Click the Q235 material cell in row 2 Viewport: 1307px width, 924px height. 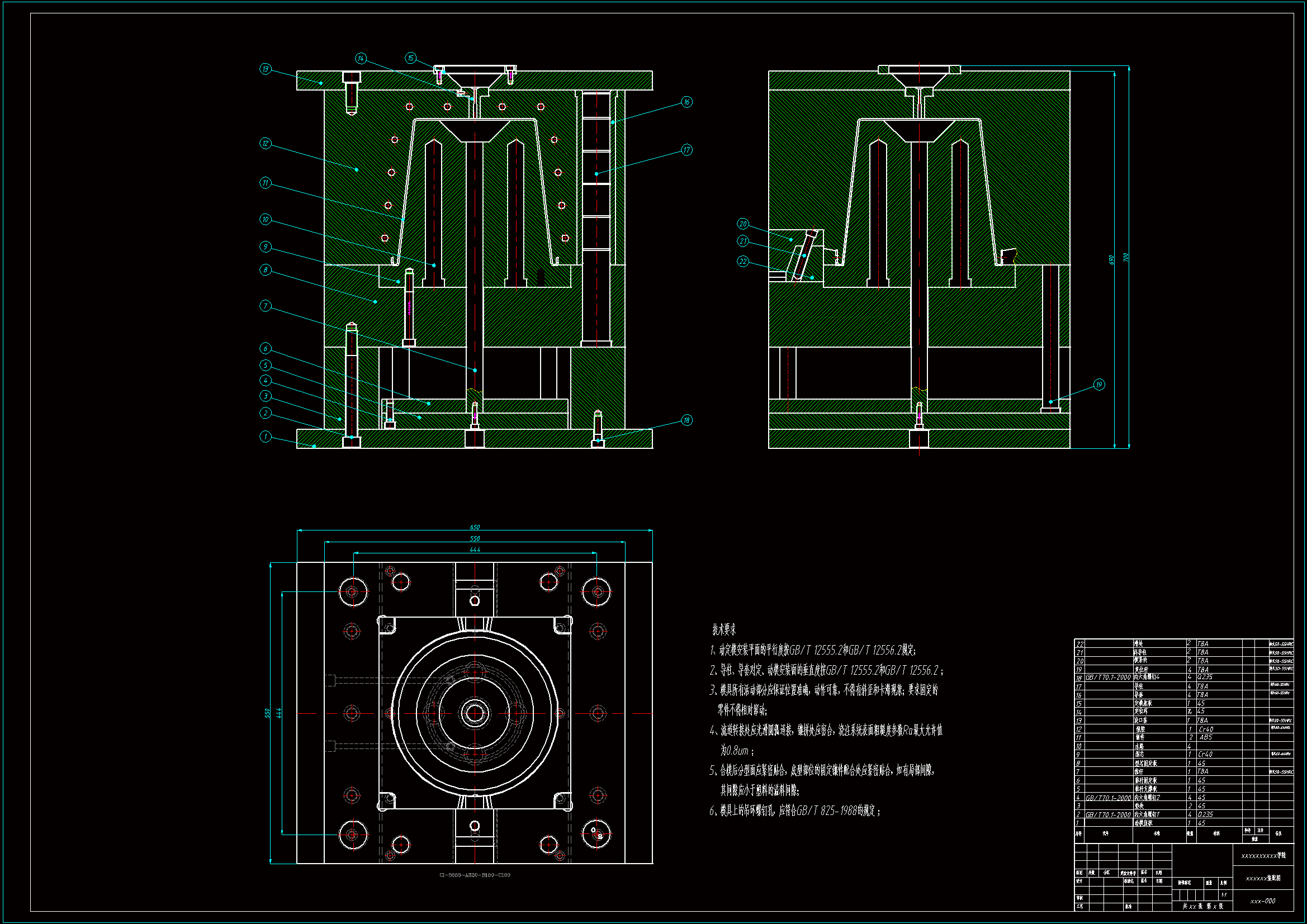click(1205, 814)
